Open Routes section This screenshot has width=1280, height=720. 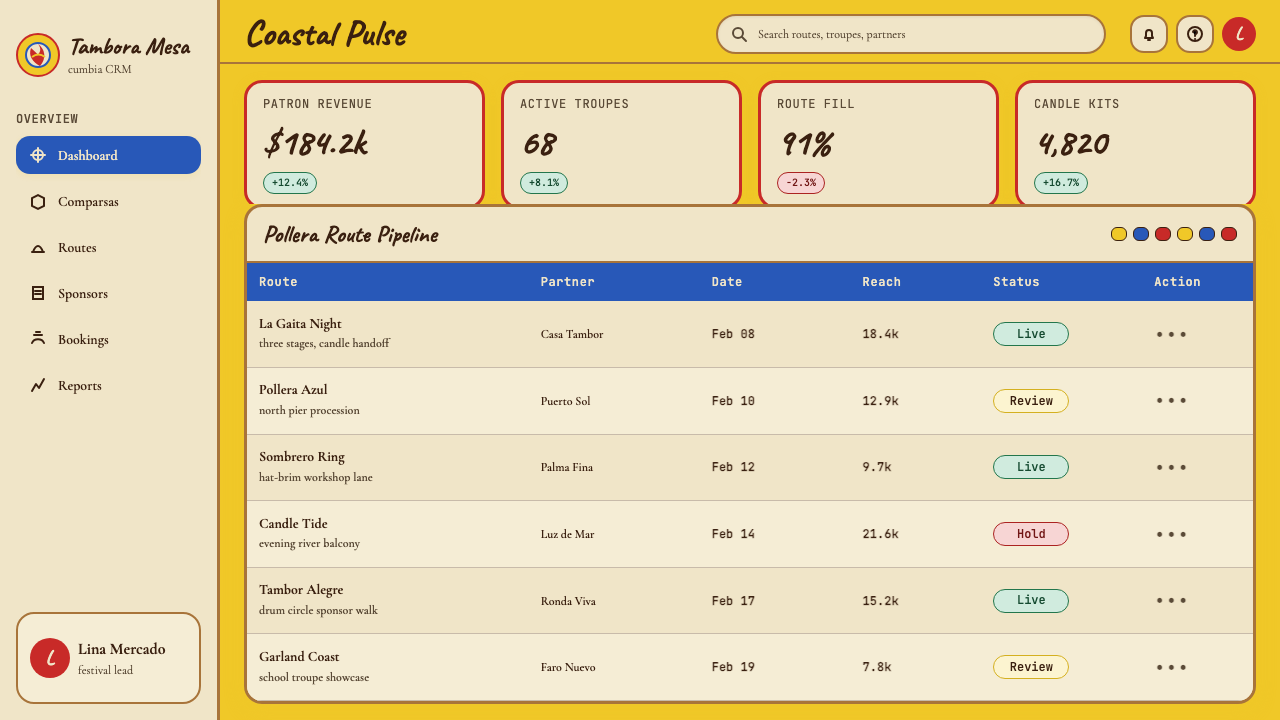point(108,247)
